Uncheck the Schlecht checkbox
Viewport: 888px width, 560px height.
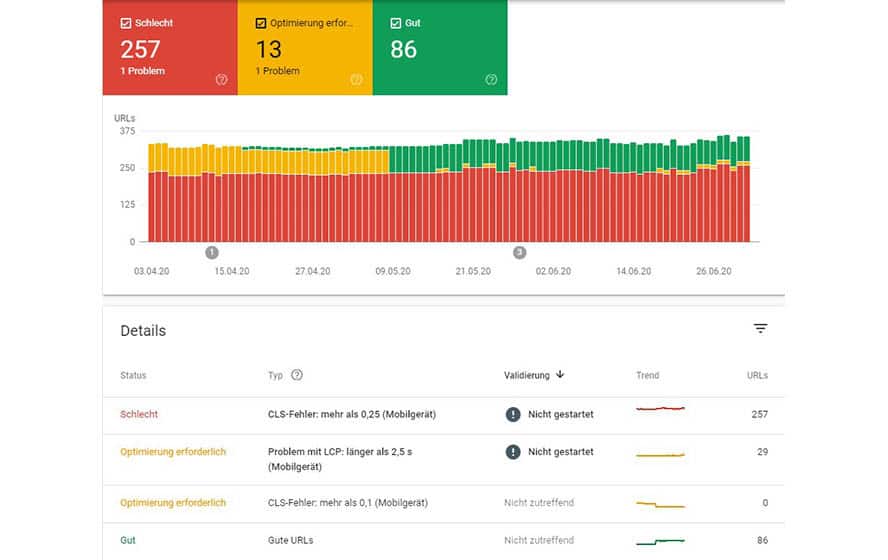pyautogui.click(x=126, y=23)
